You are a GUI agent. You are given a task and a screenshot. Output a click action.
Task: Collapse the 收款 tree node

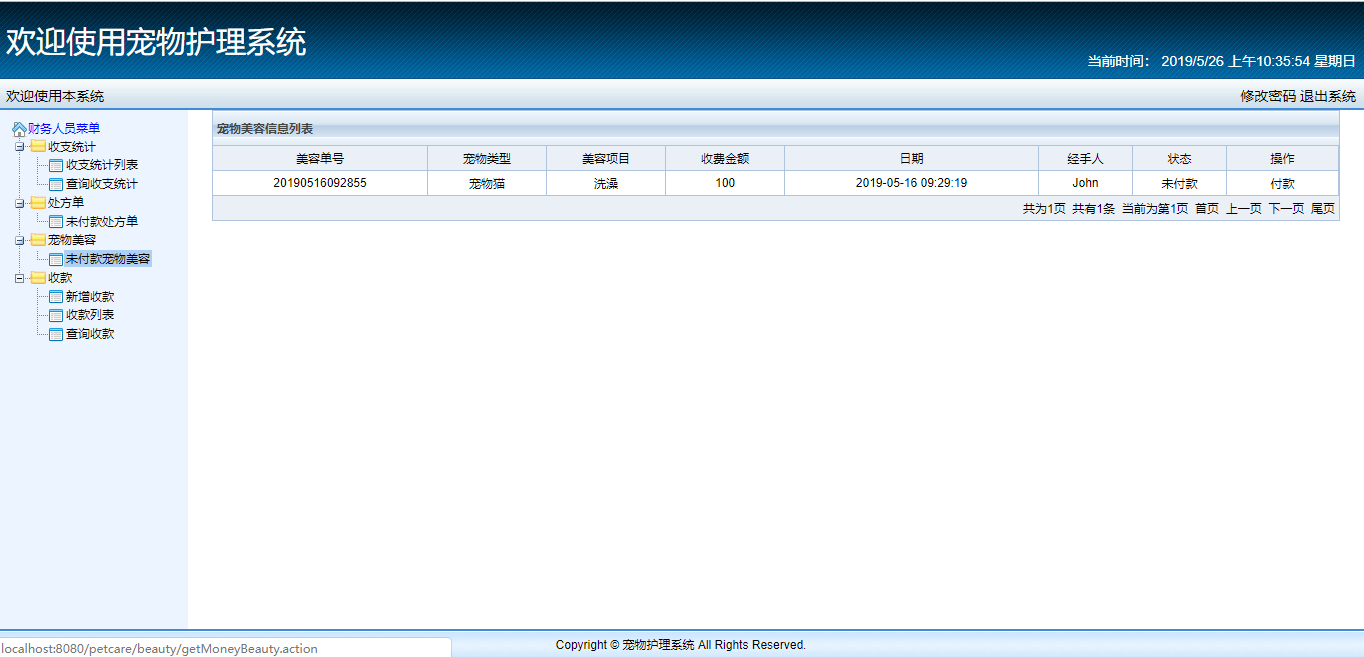tap(19, 278)
